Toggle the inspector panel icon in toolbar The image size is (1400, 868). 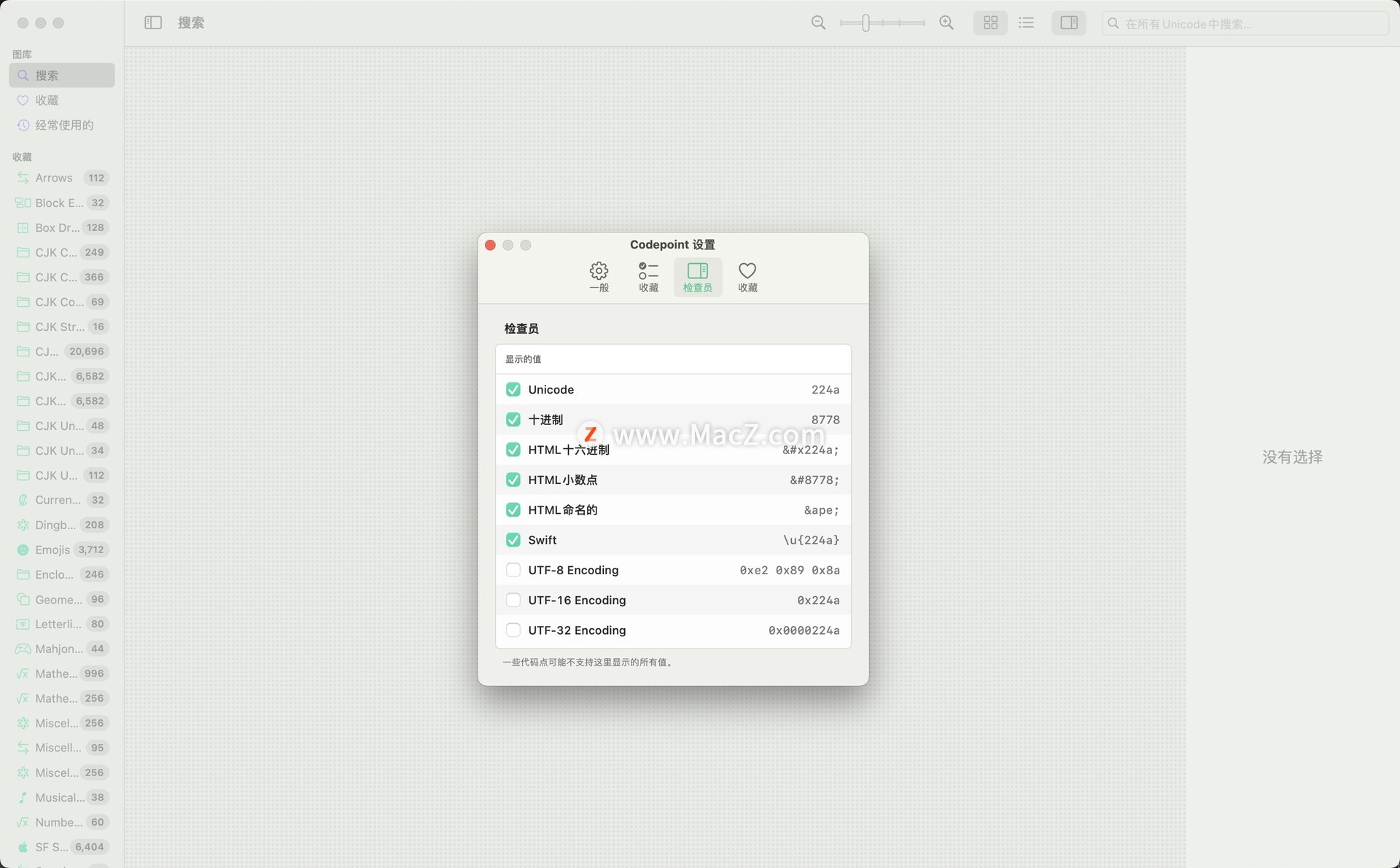click(x=1069, y=23)
